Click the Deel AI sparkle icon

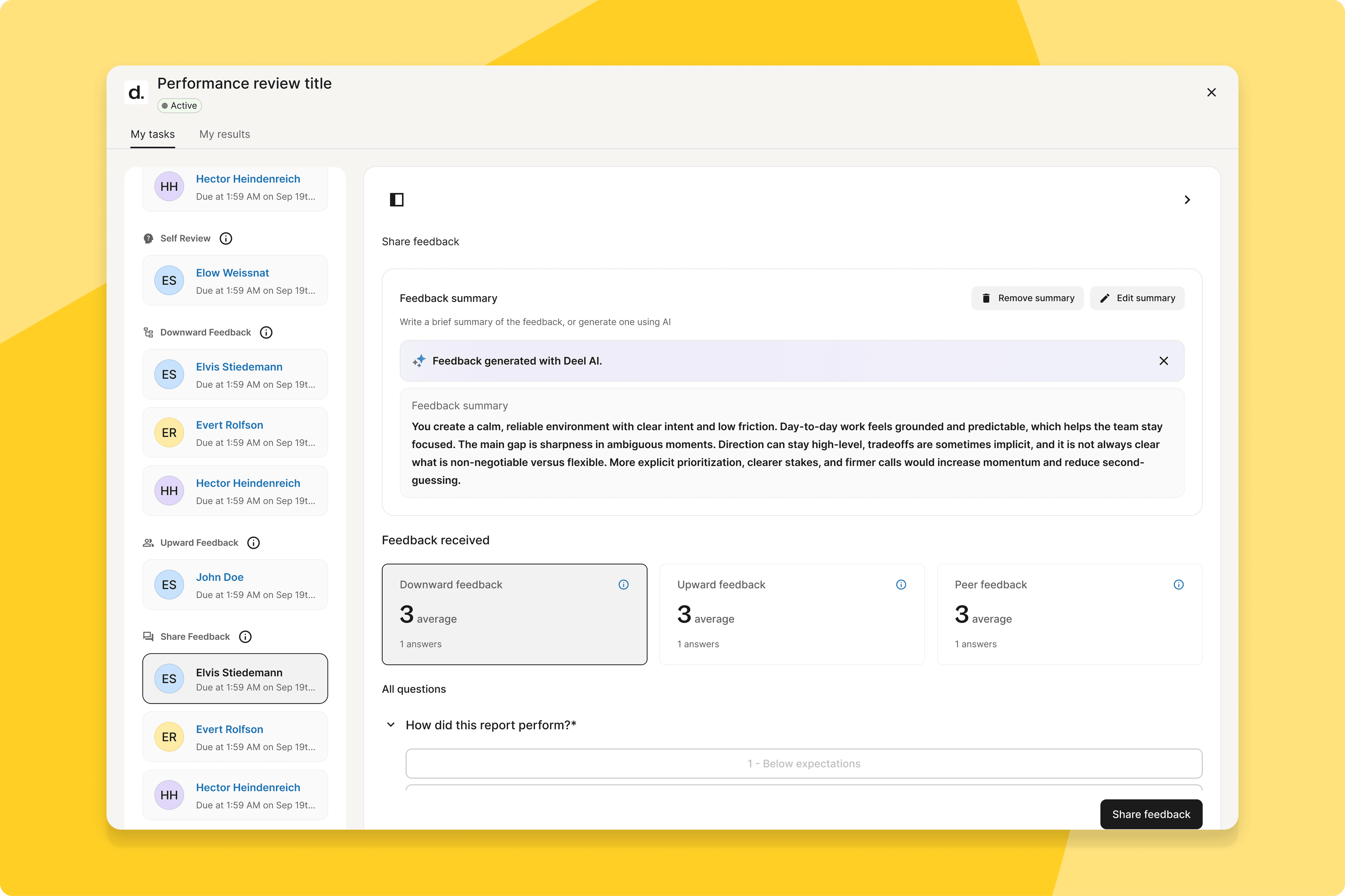coord(419,361)
